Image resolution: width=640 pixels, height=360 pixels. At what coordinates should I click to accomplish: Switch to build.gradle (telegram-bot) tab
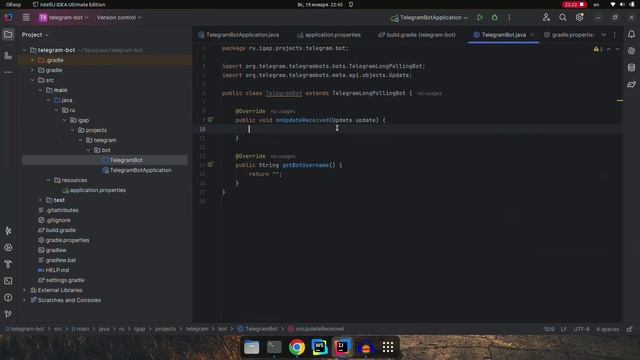coord(417,35)
